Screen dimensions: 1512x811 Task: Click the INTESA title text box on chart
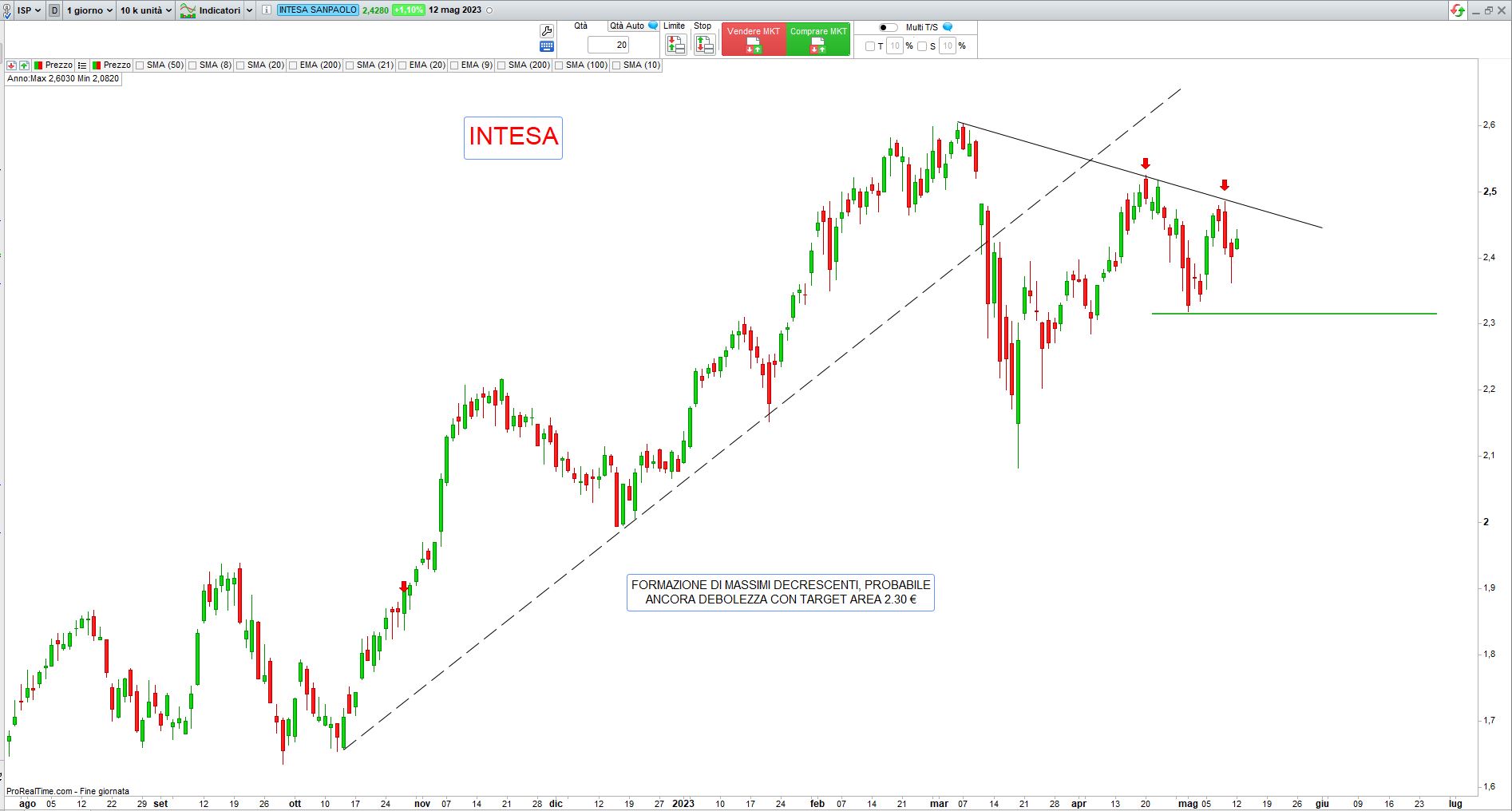[513, 137]
